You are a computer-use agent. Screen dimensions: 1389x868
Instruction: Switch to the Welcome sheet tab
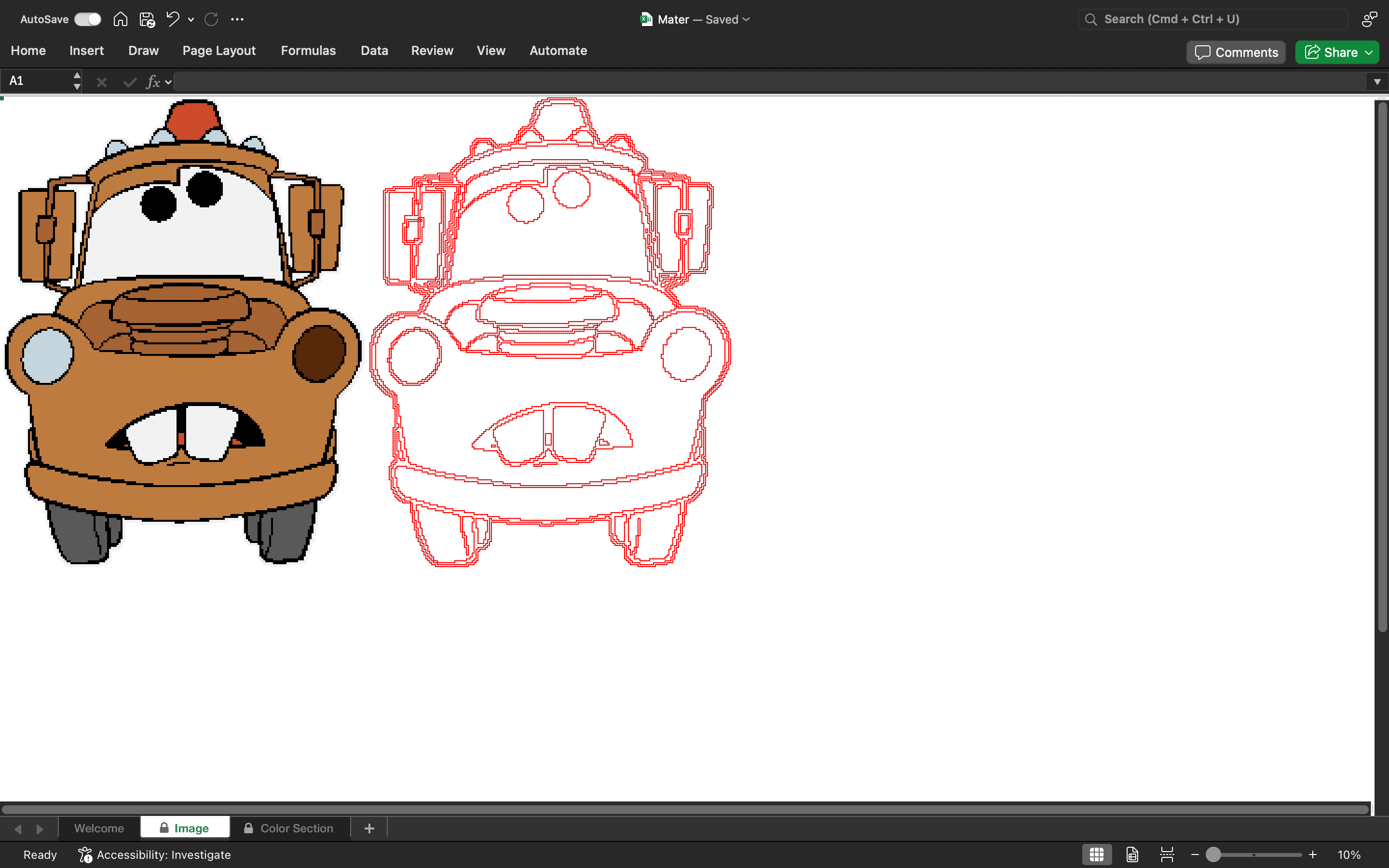(99, 828)
